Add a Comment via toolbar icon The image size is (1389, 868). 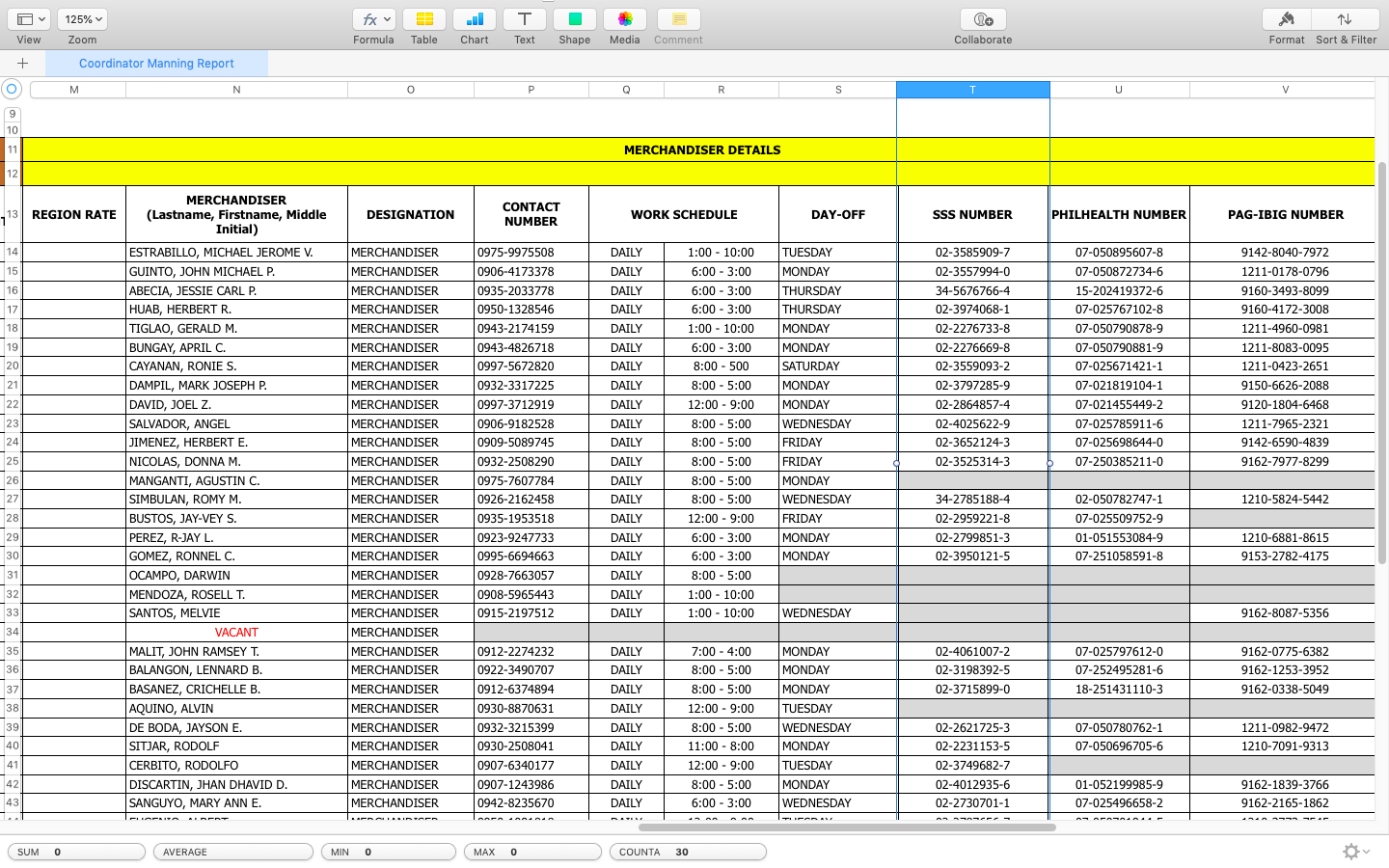(679, 19)
